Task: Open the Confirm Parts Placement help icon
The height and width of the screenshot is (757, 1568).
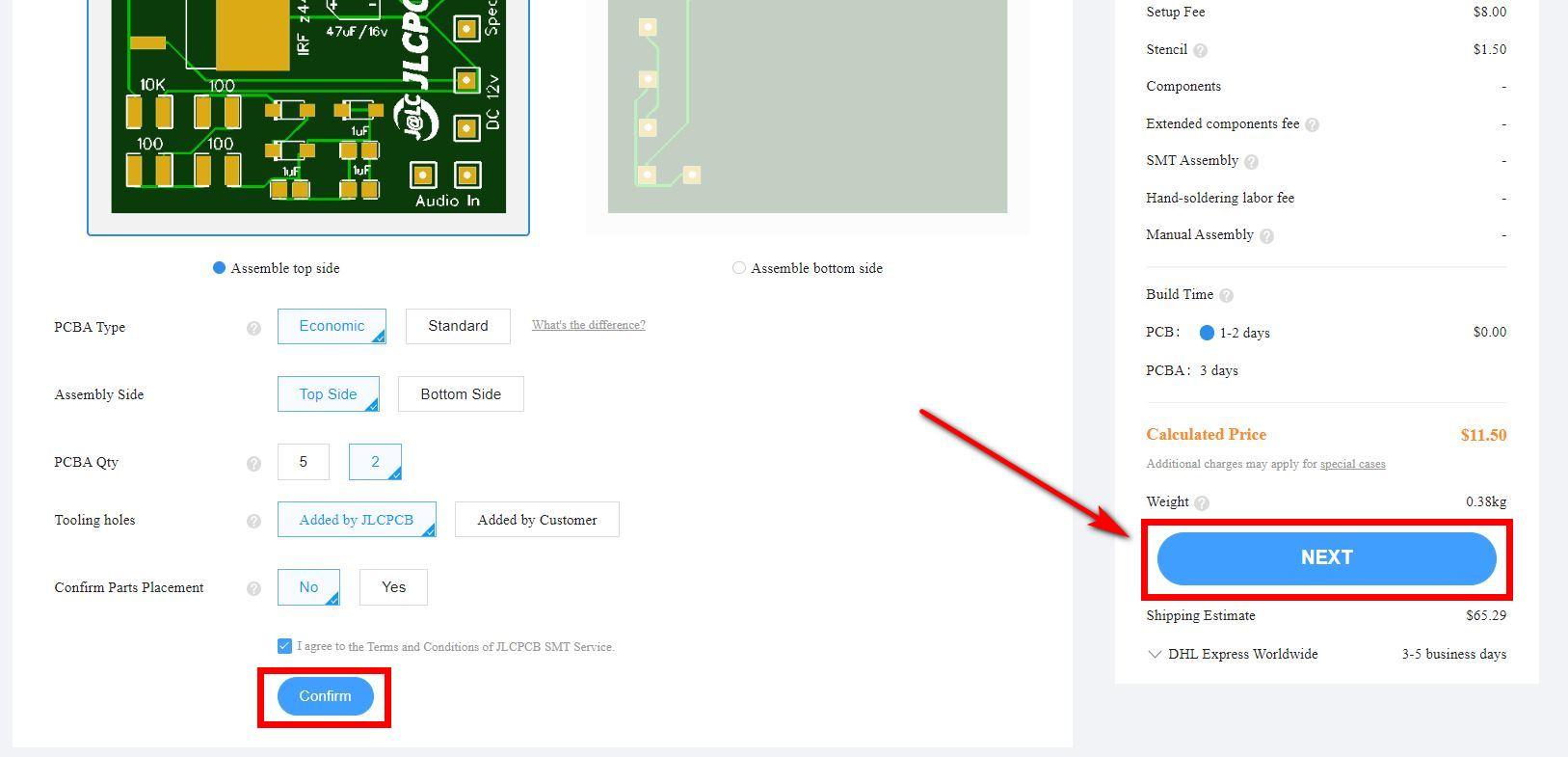Action: 253,588
